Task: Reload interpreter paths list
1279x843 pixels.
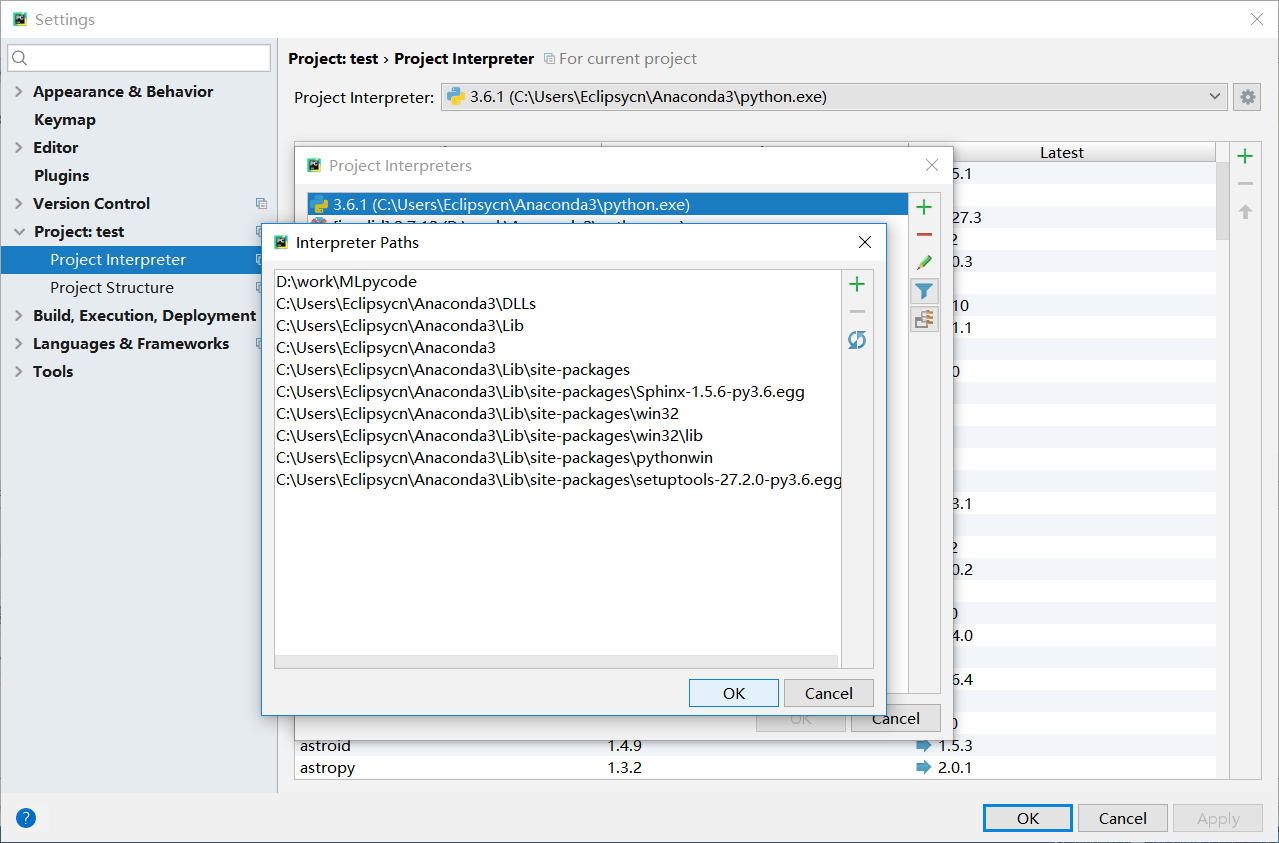Action: [x=857, y=340]
